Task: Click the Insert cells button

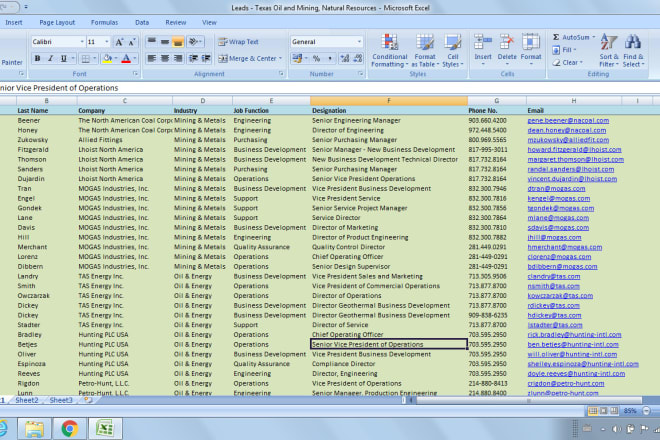Action: pos(483,50)
